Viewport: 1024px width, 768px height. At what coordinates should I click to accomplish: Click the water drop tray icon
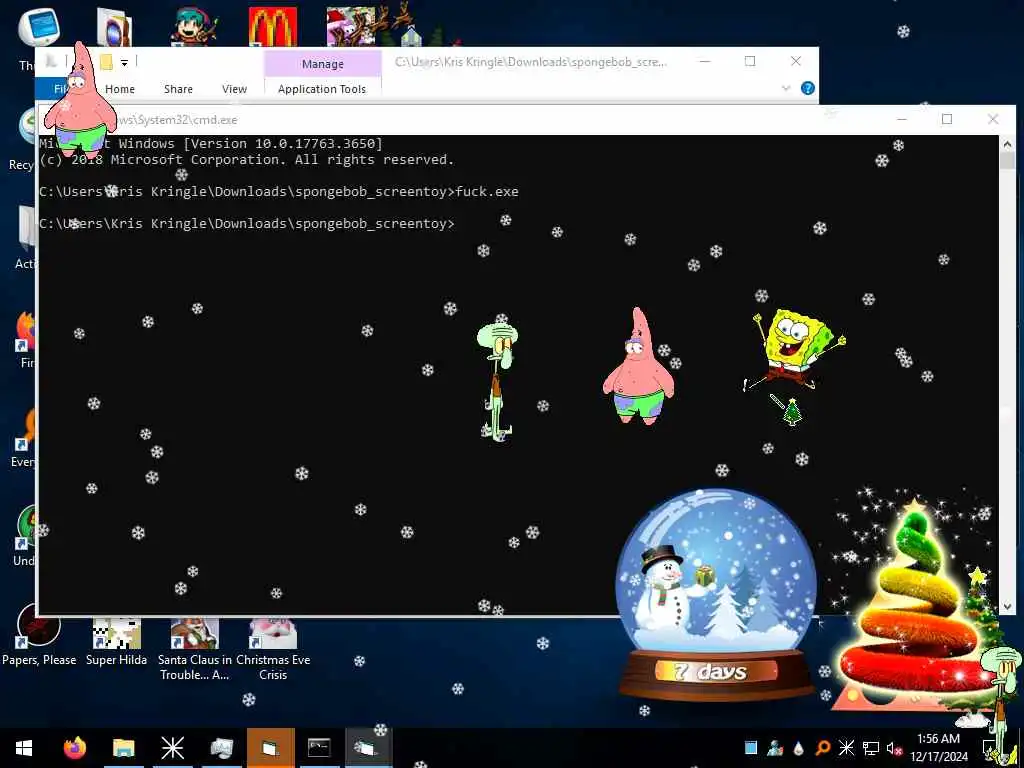pyautogui.click(x=799, y=748)
